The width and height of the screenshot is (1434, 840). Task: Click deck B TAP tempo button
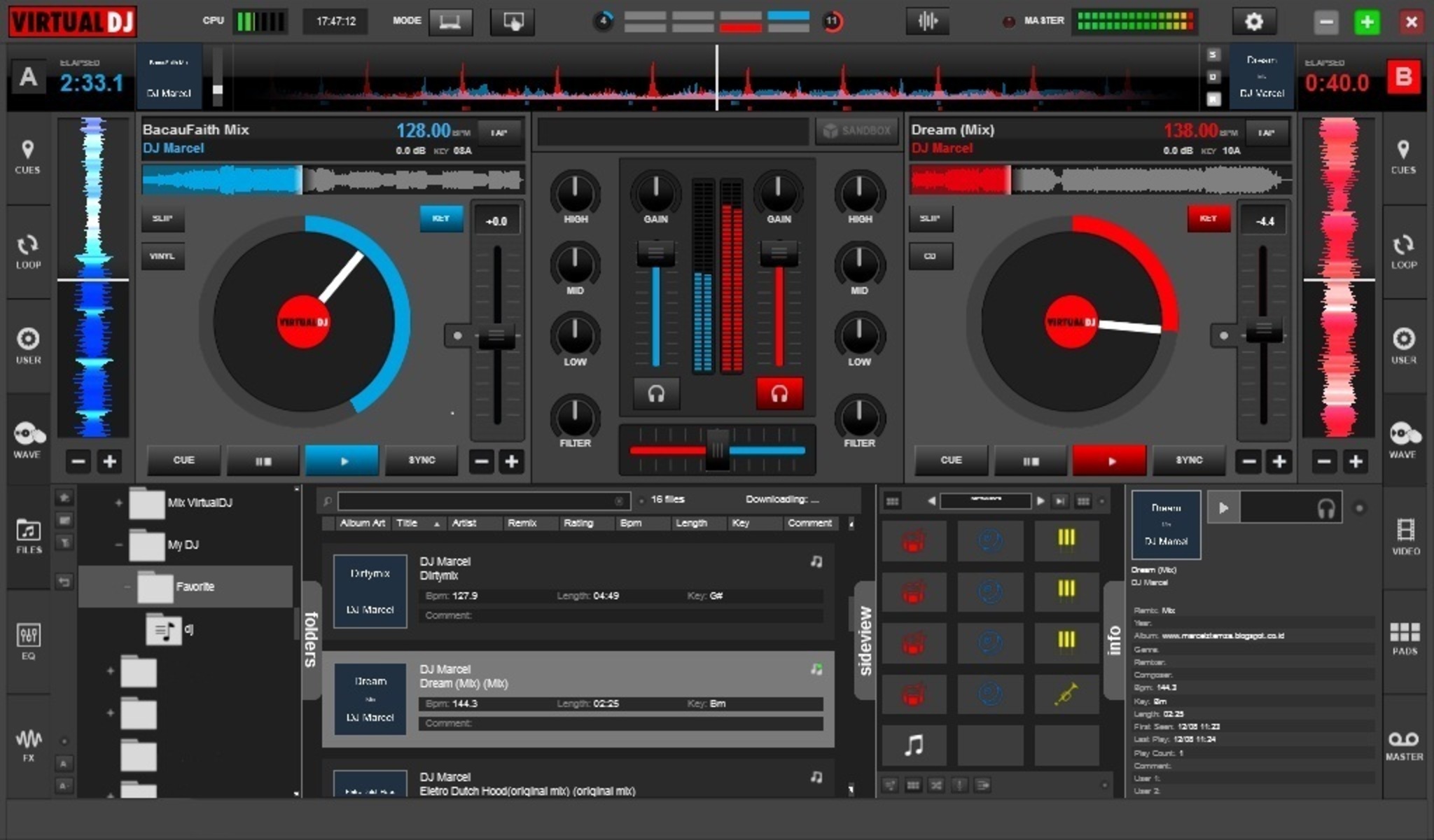pyautogui.click(x=1266, y=132)
